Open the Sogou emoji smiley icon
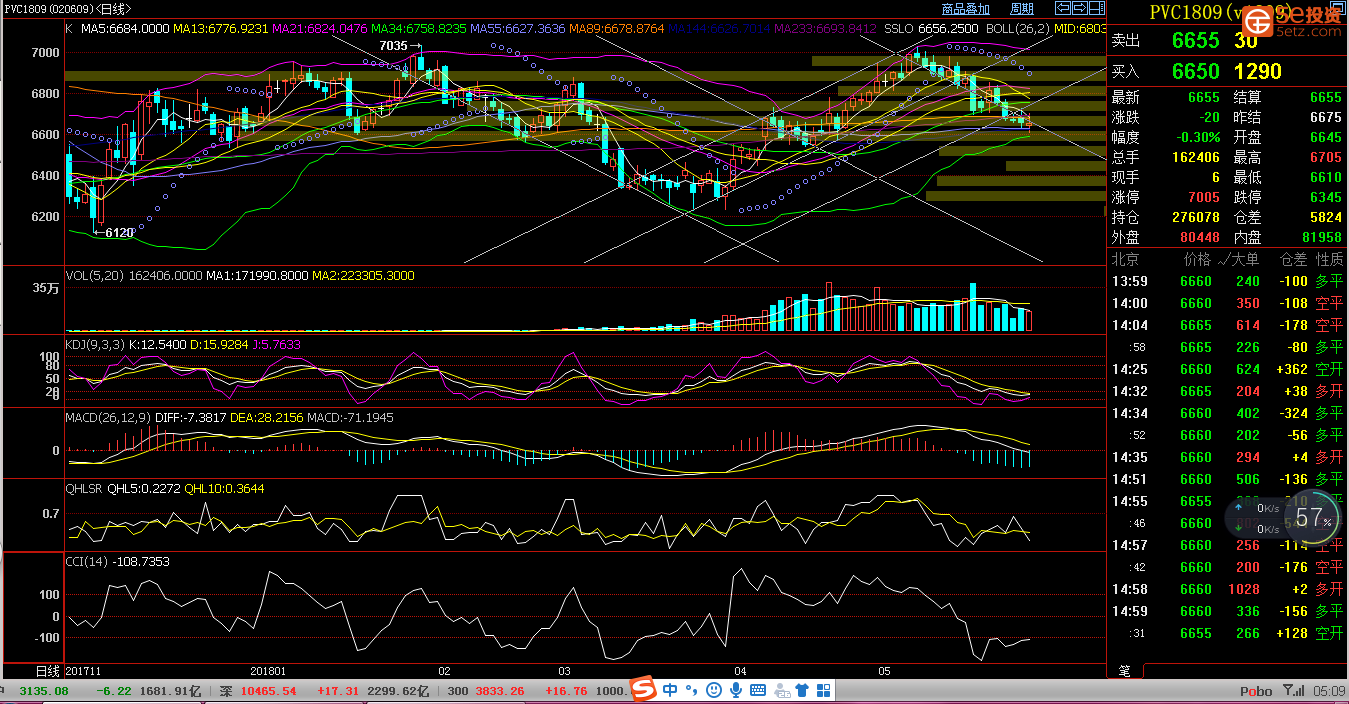 click(x=714, y=690)
